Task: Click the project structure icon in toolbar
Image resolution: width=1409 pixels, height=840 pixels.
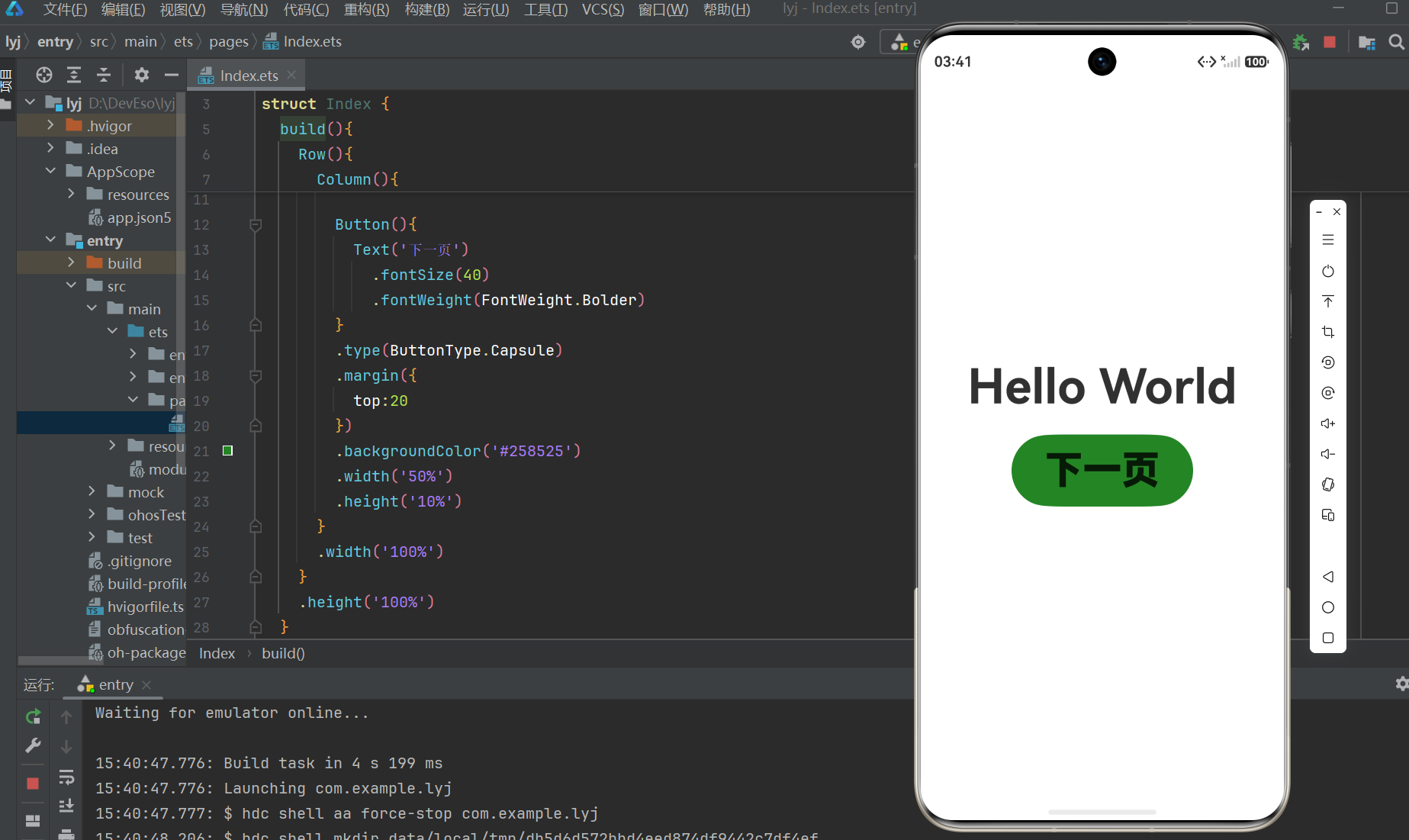Action: 1367,42
